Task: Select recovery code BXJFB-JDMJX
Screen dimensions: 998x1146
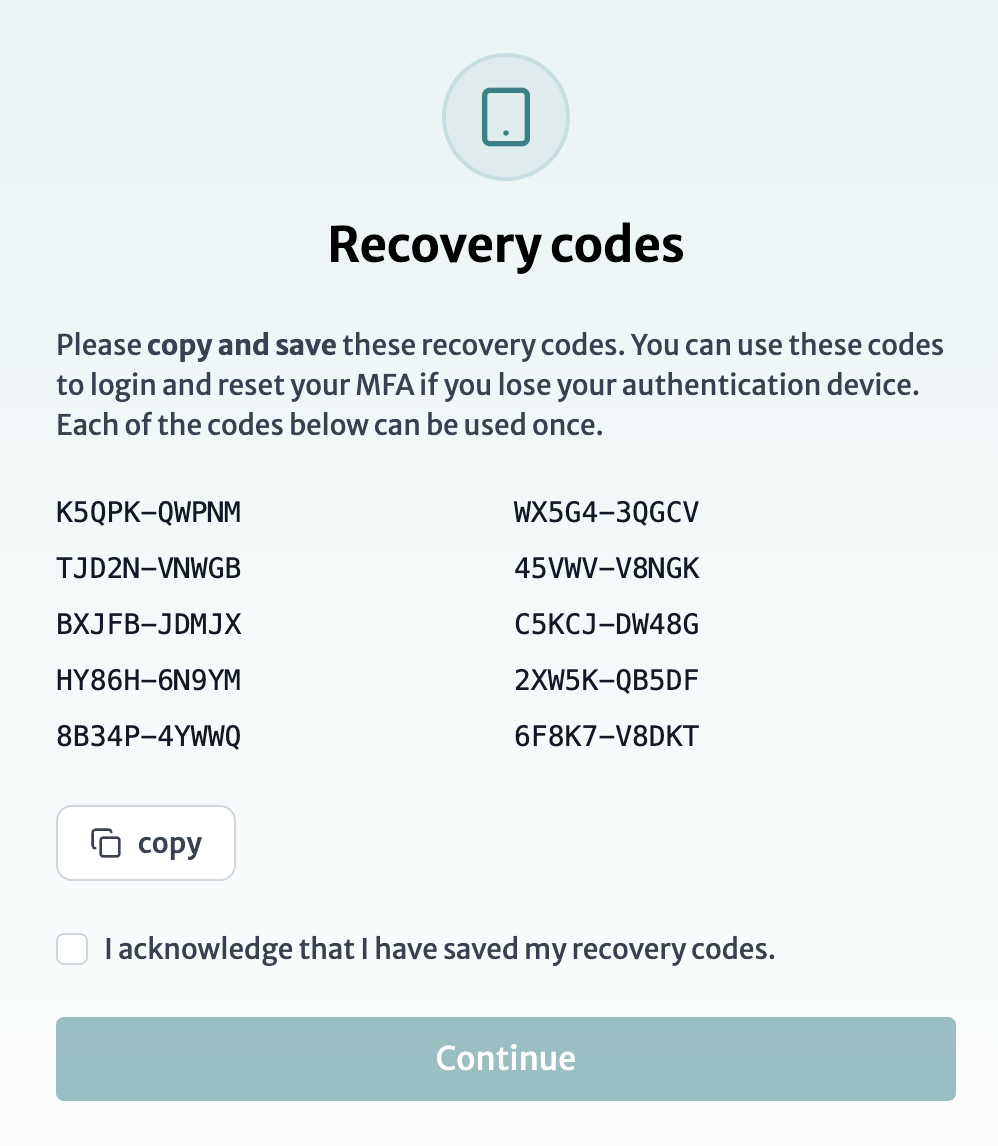Action: tap(148, 624)
